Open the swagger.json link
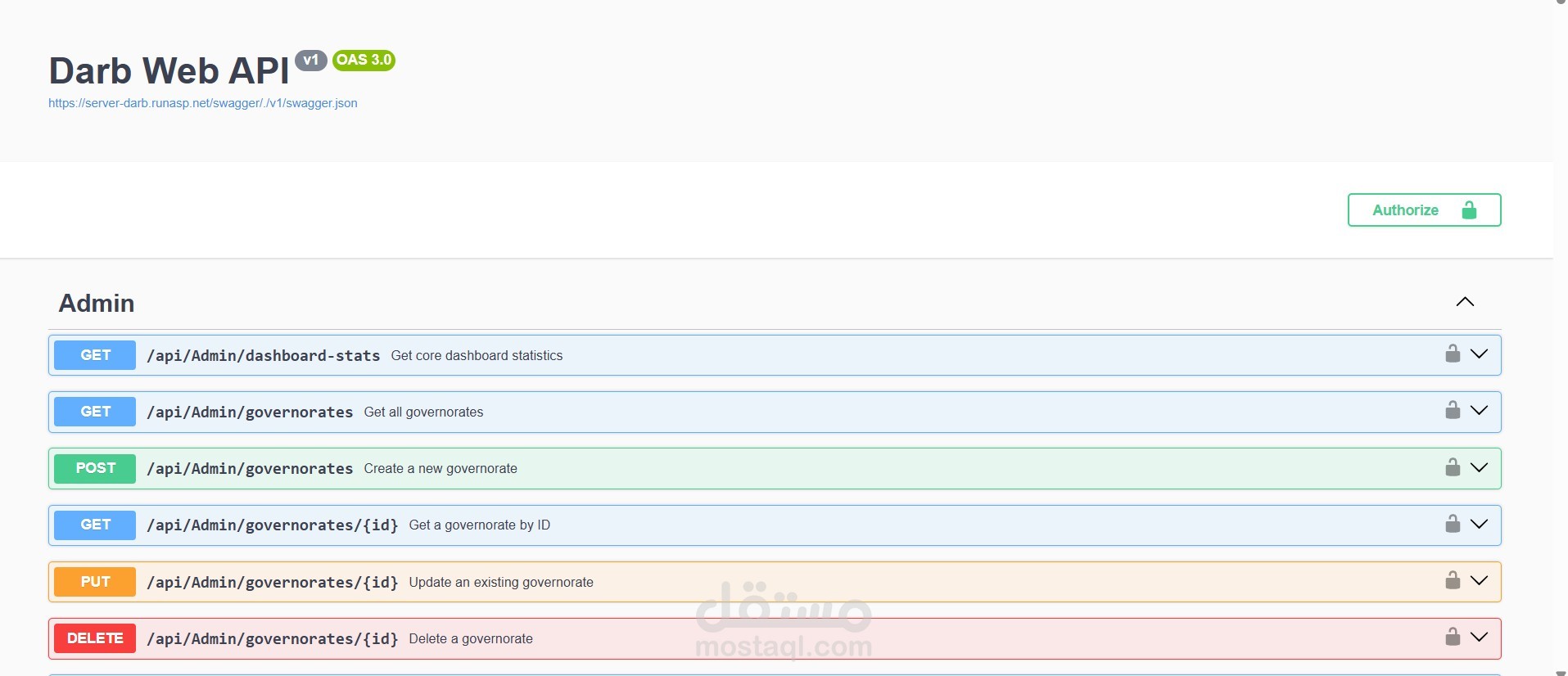This screenshot has width=1568, height=676. 203,103
